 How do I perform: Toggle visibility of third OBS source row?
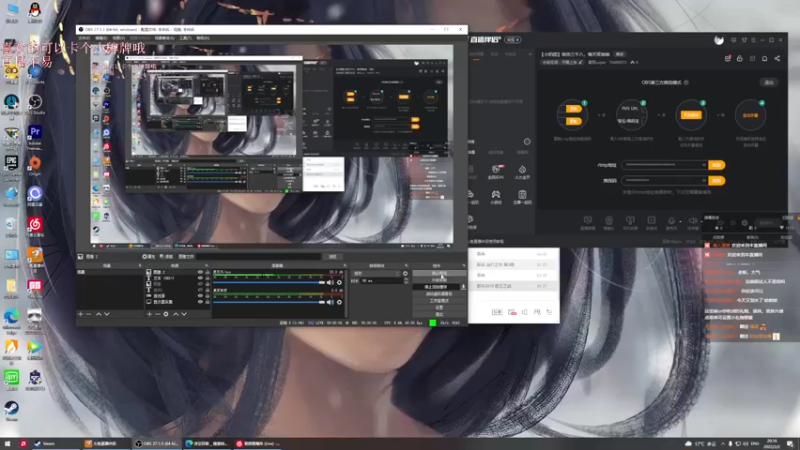[200, 284]
